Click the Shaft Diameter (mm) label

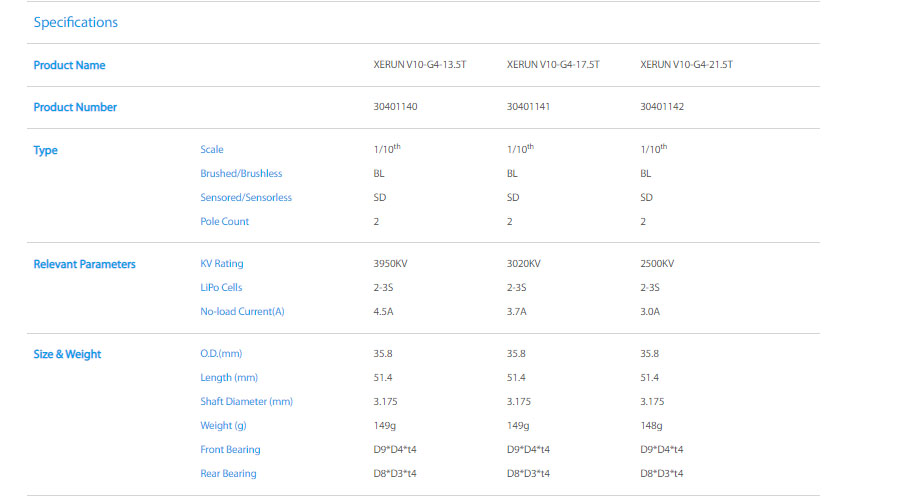pos(246,402)
